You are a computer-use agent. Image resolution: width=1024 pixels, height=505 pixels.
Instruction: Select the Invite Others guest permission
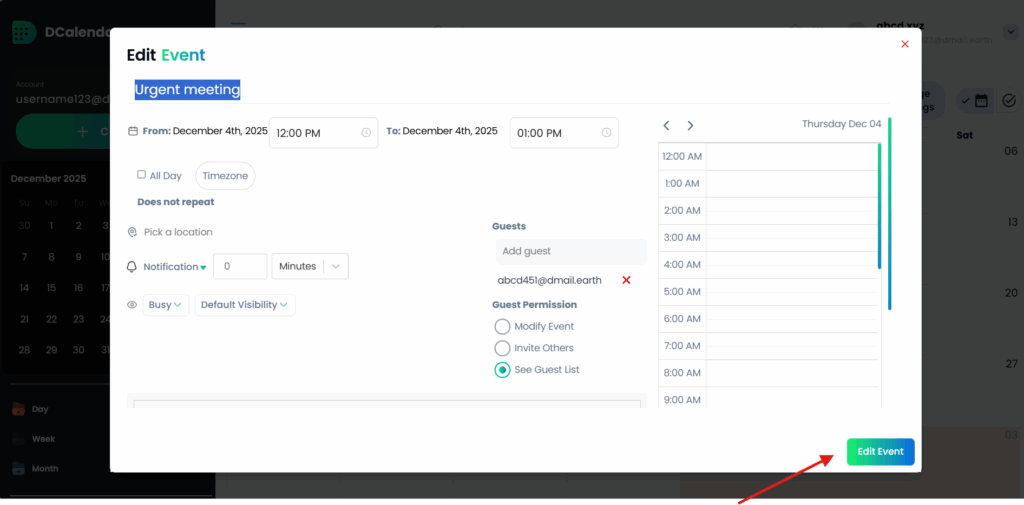click(502, 348)
